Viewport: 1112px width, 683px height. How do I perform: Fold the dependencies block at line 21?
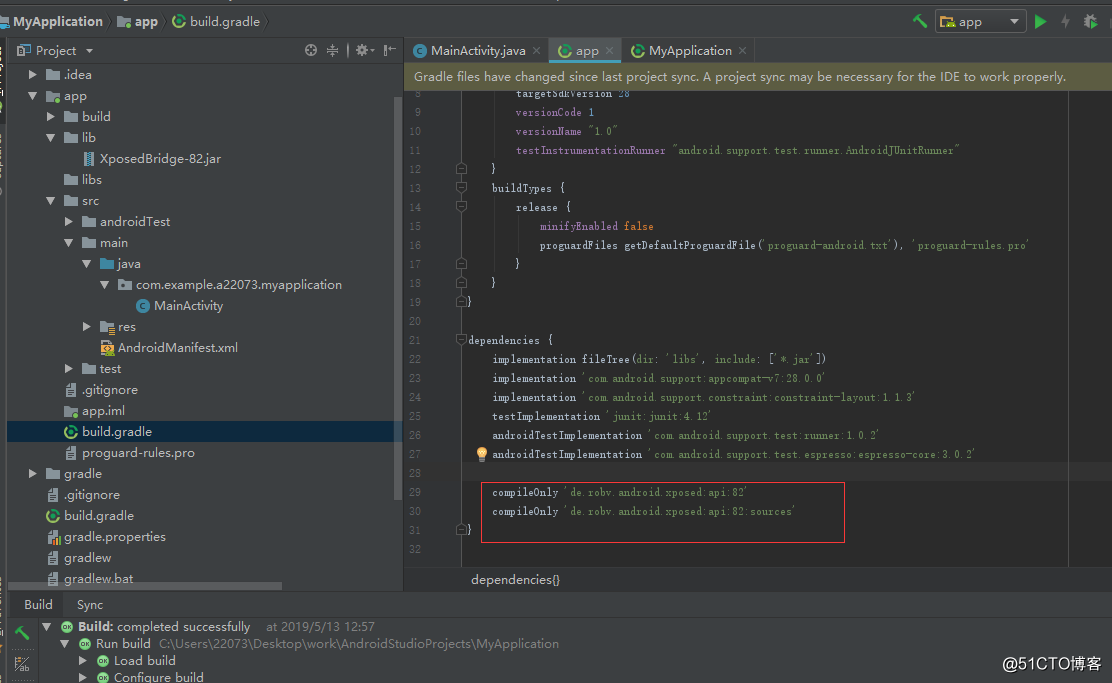pyautogui.click(x=461, y=340)
